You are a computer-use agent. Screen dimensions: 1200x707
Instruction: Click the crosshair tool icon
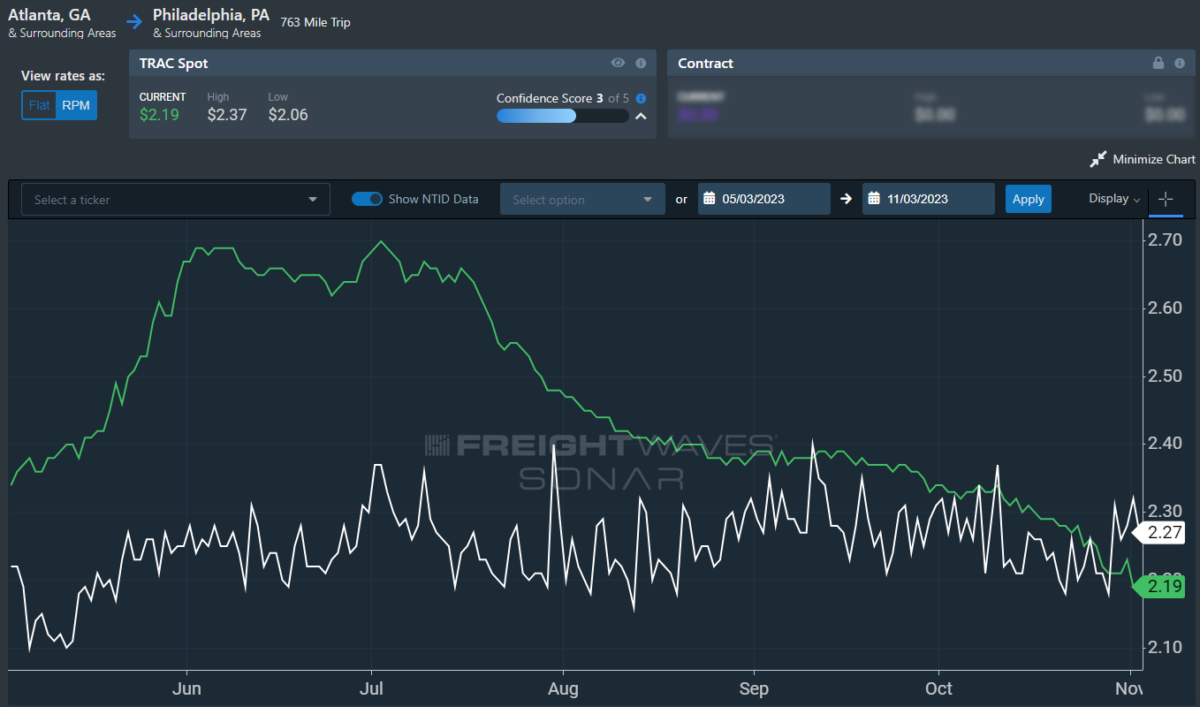(x=1166, y=199)
